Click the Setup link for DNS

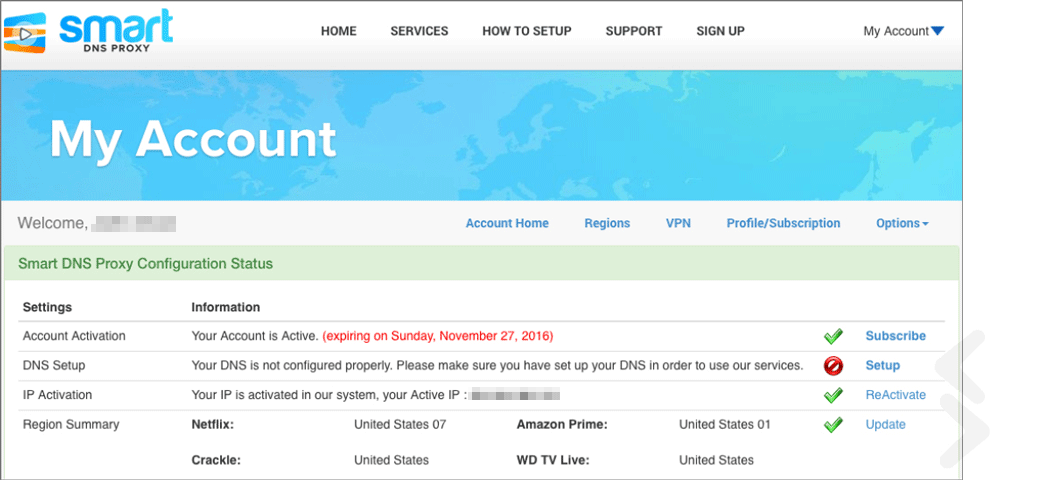tap(883, 366)
